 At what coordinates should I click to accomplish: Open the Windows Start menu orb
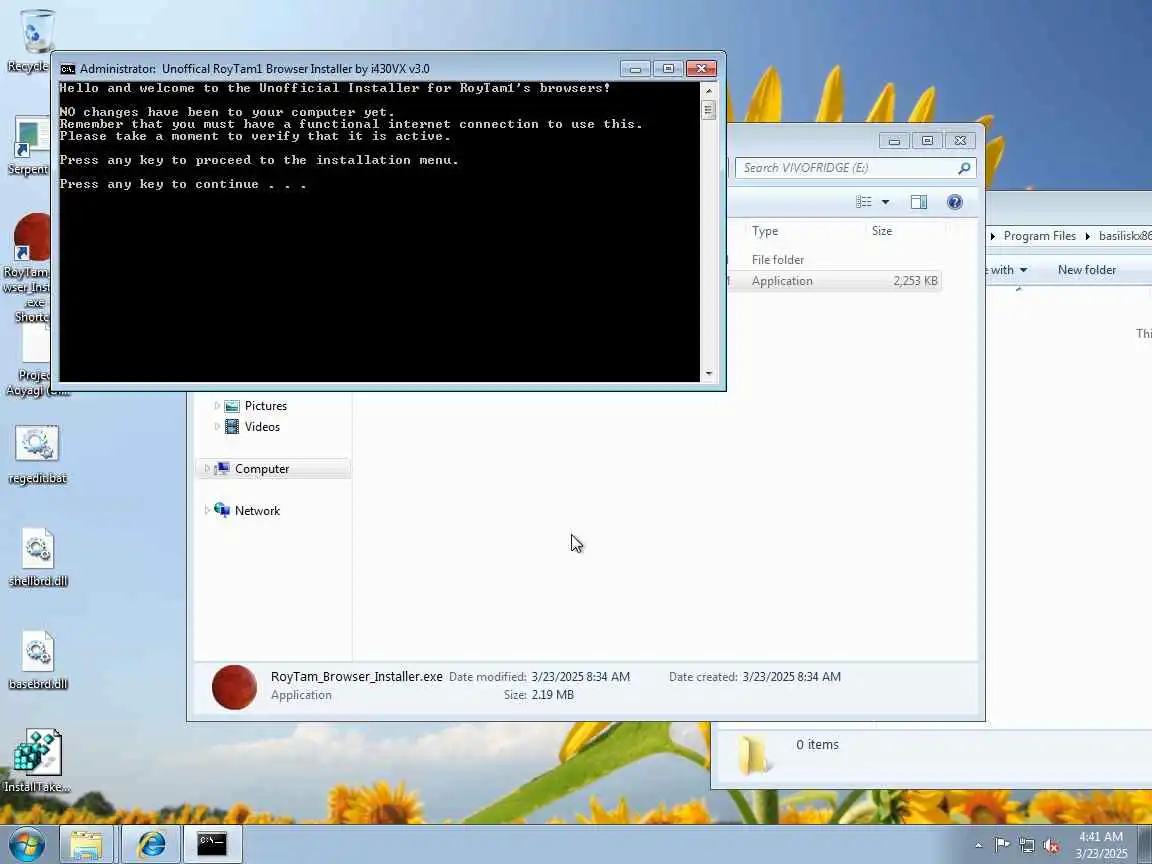(x=27, y=844)
